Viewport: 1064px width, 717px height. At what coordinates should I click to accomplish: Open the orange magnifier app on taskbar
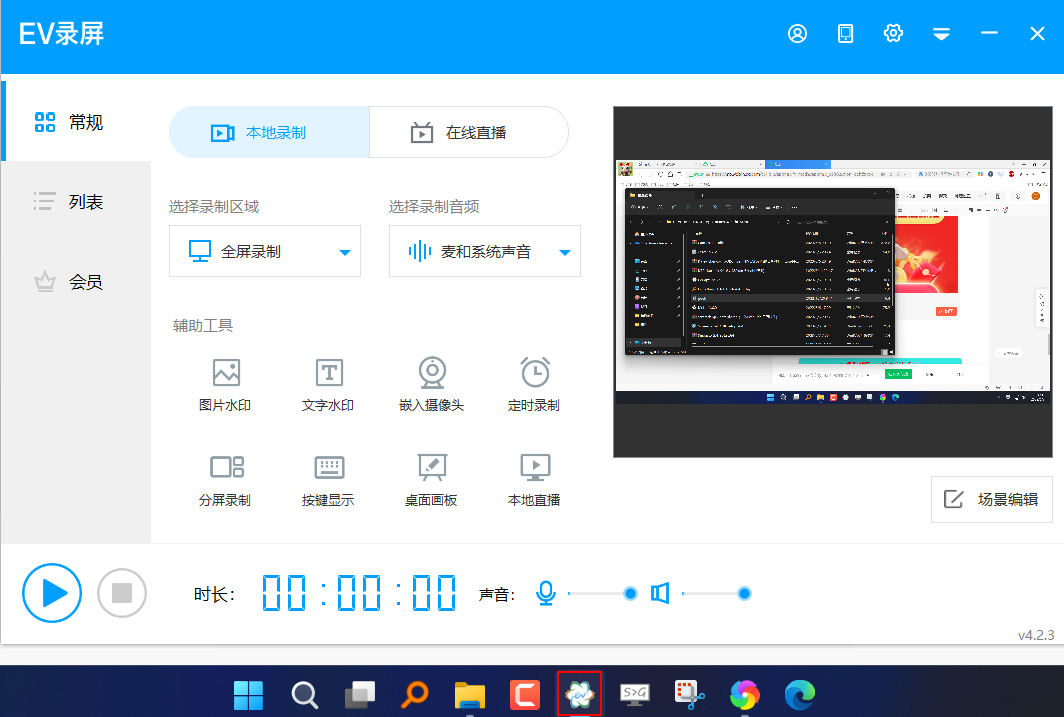[415, 695]
